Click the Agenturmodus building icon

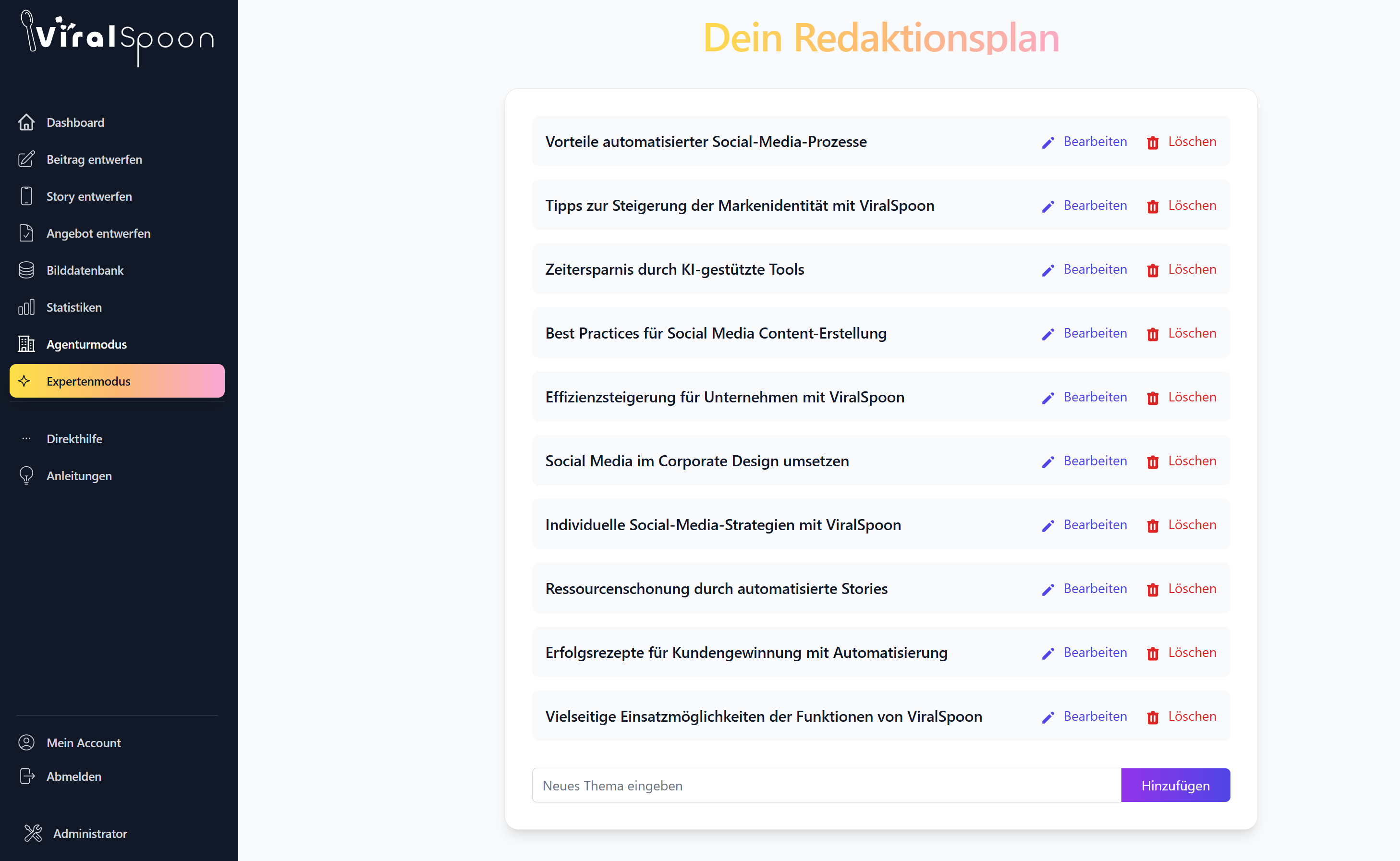click(26, 344)
